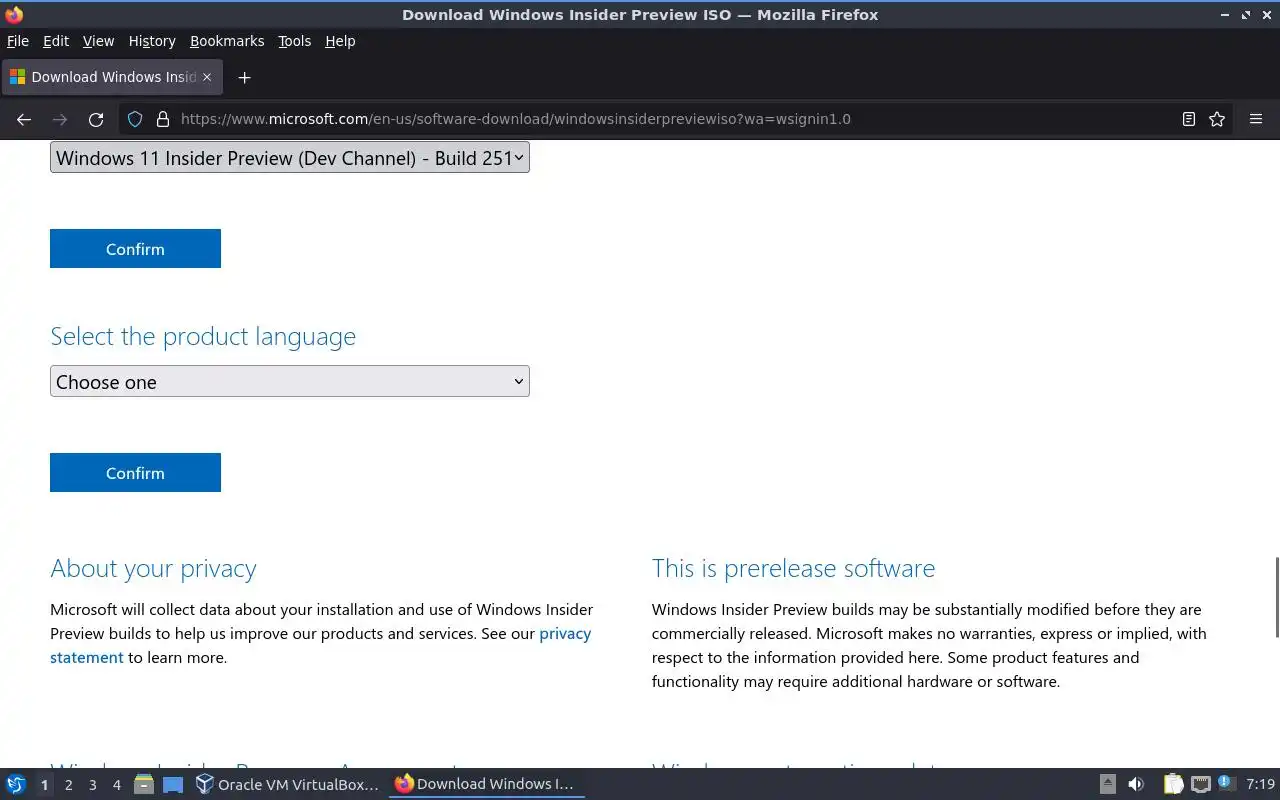Viewport: 1280px width, 800px height.
Task: Switch to Oracle VM VirtualBox window
Action: [x=288, y=785]
